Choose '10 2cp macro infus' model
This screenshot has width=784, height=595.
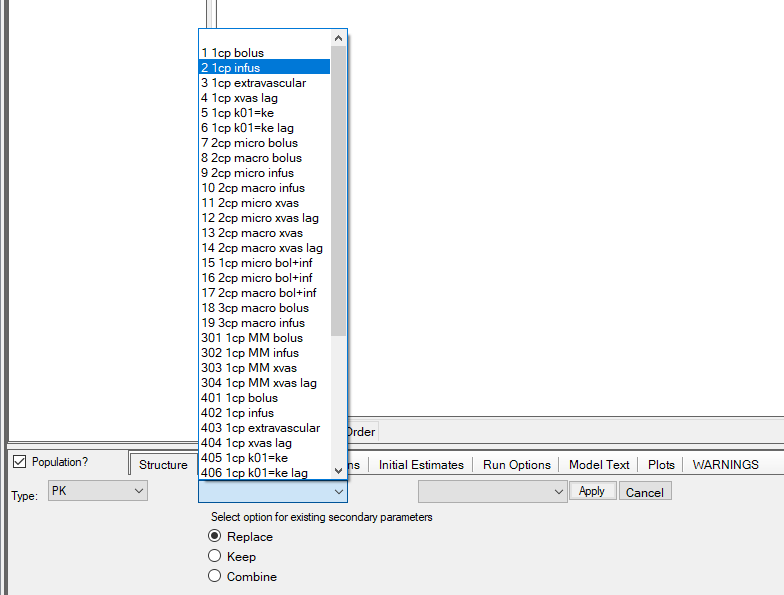point(264,188)
